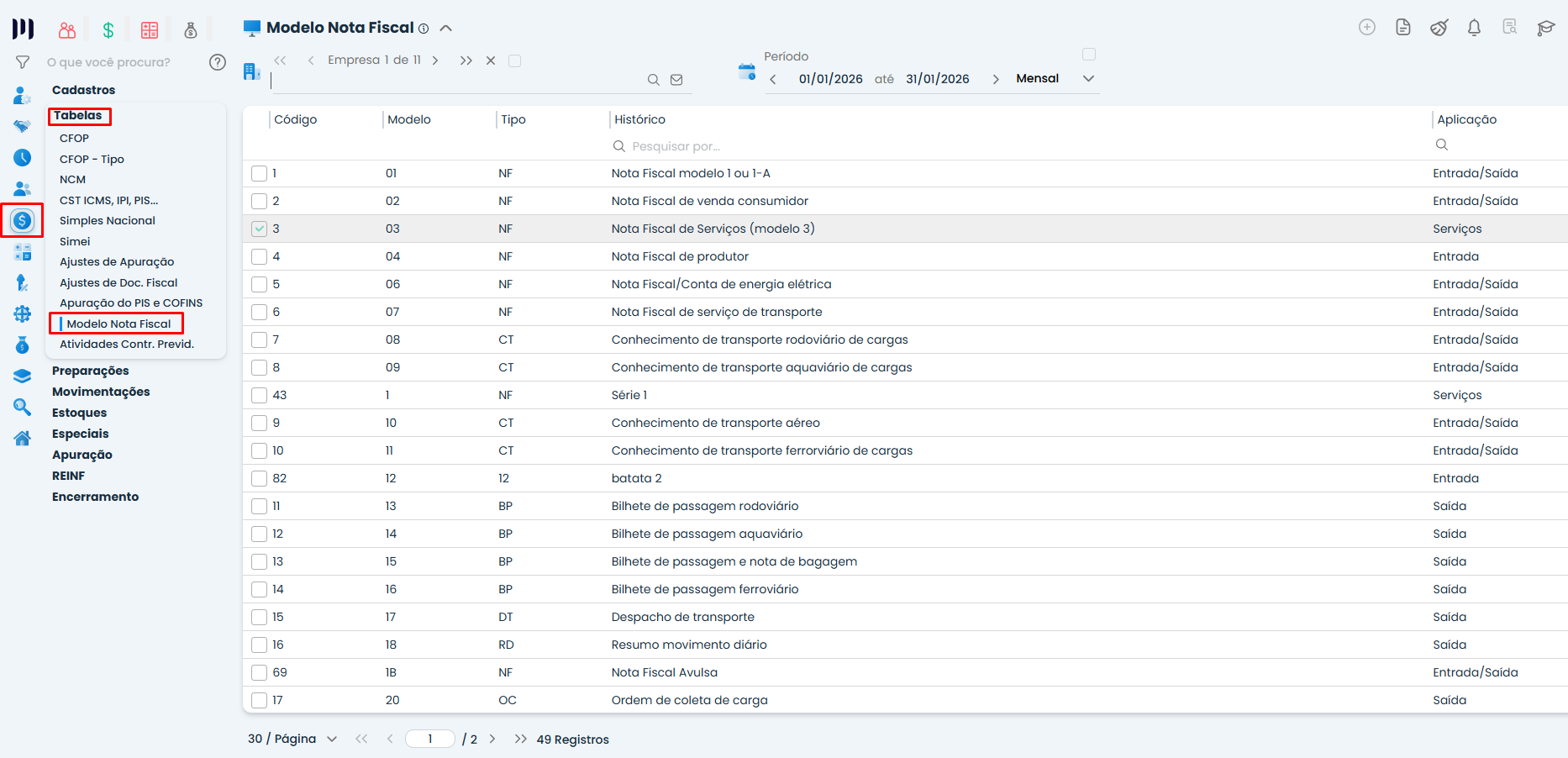Click the O que você procura search box
The height and width of the screenshot is (758, 1568).
pos(109,62)
